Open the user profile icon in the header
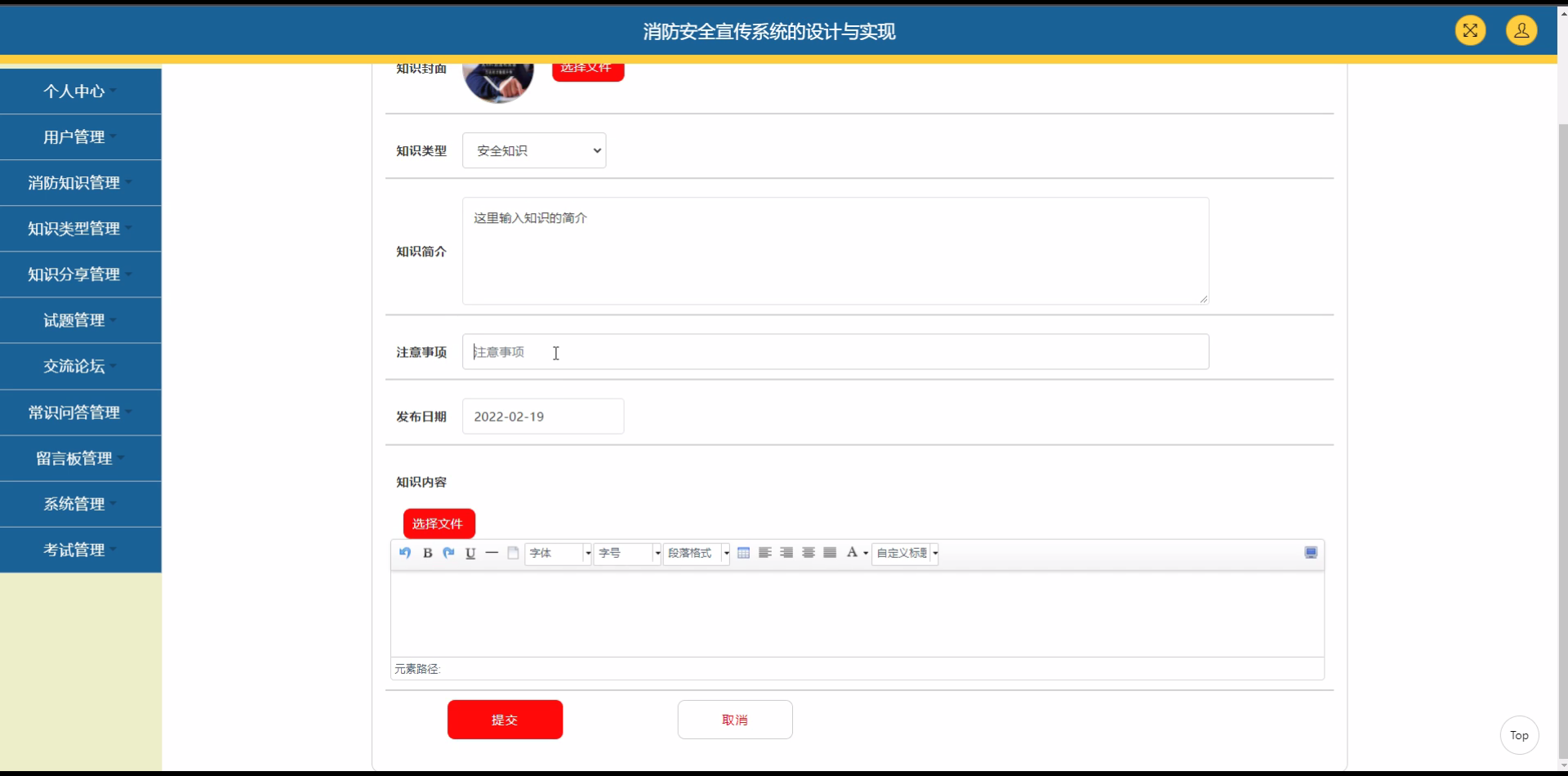Viewport: 1568px width, 776px height. [x=1521, y=31]
